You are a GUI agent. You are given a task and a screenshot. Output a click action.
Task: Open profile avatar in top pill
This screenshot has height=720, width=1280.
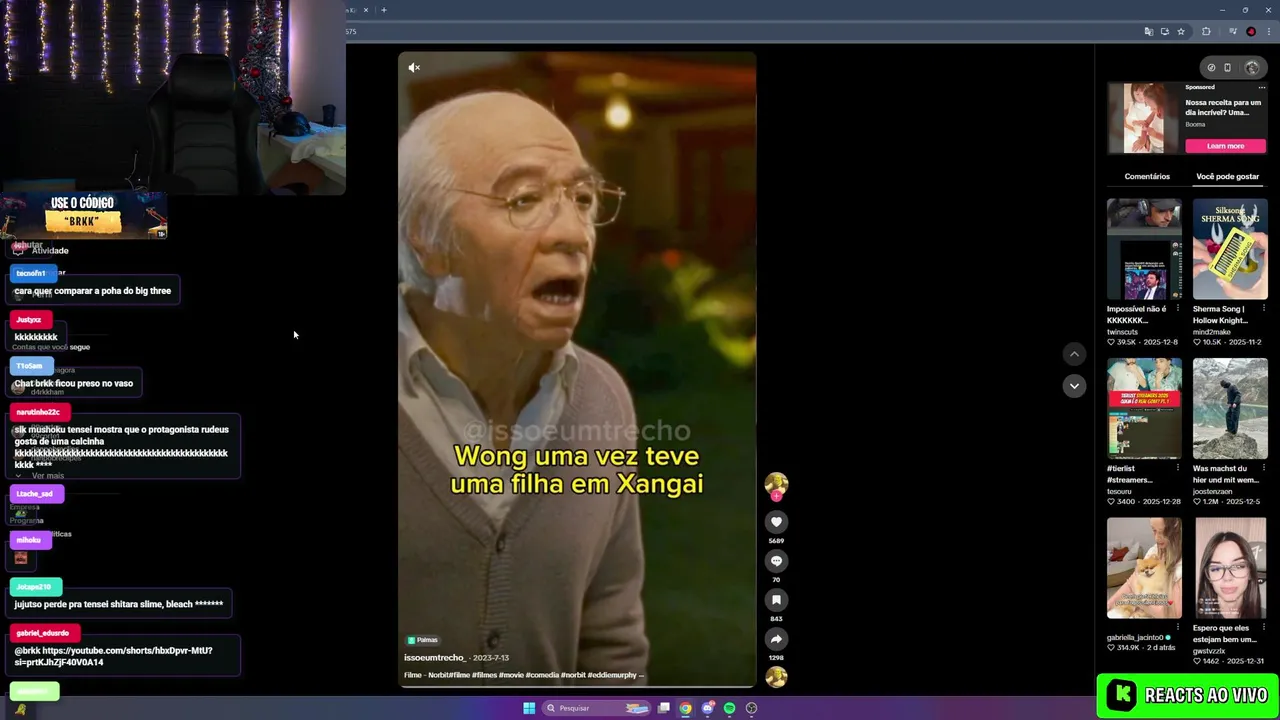click(x=1252, y=68)
